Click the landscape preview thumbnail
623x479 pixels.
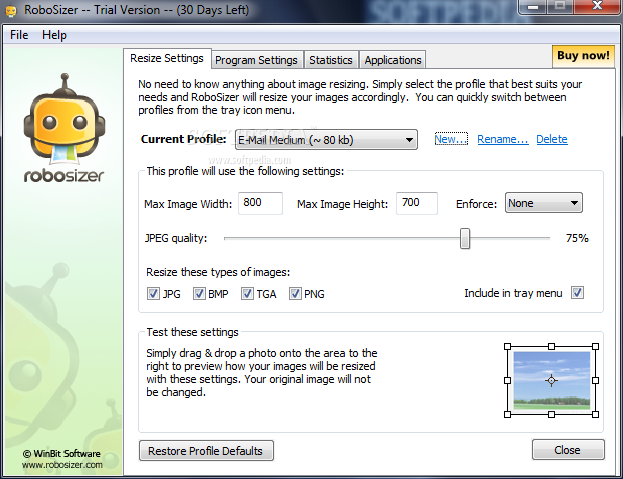coord(551,380)
